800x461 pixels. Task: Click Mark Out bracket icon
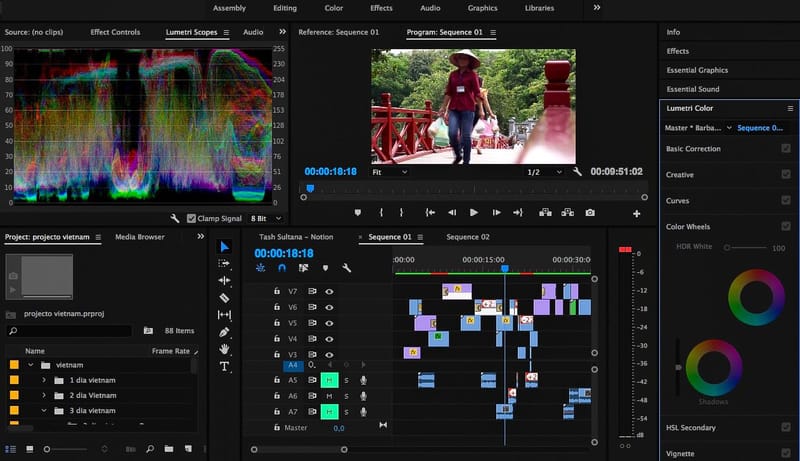(x=401, y=213)
